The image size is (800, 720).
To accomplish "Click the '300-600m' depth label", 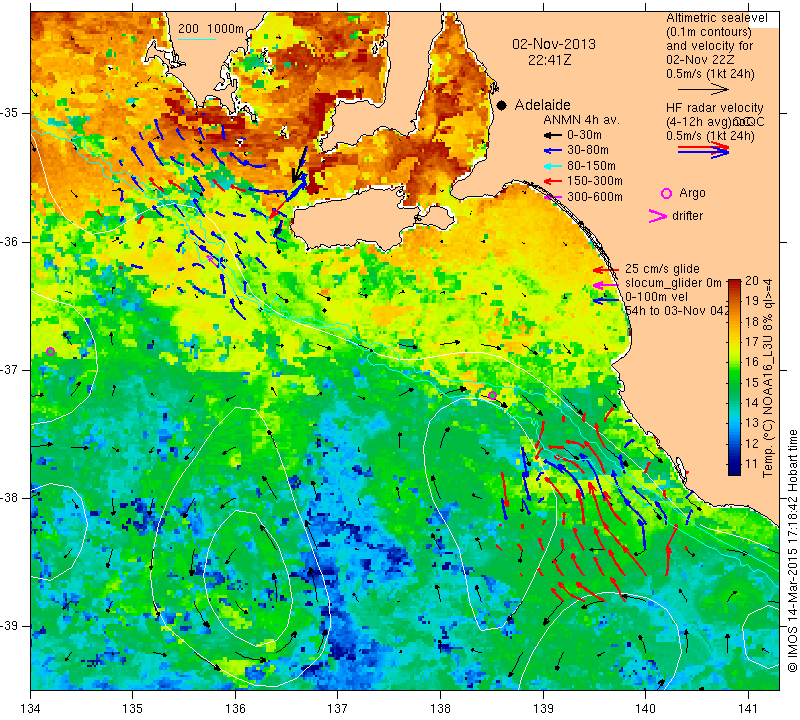I will click(595, 197).
